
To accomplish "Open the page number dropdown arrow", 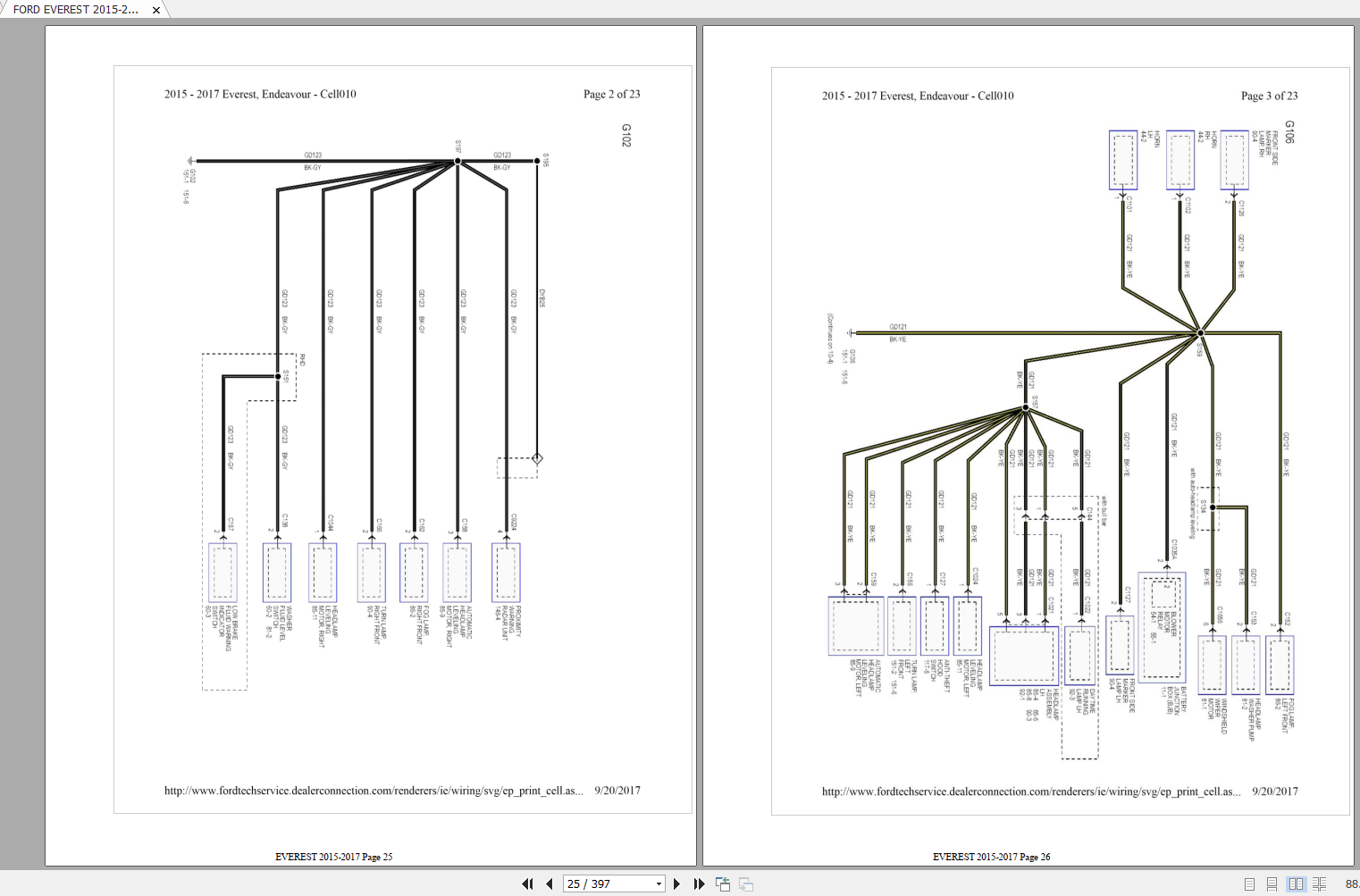I will click(659, 883).
